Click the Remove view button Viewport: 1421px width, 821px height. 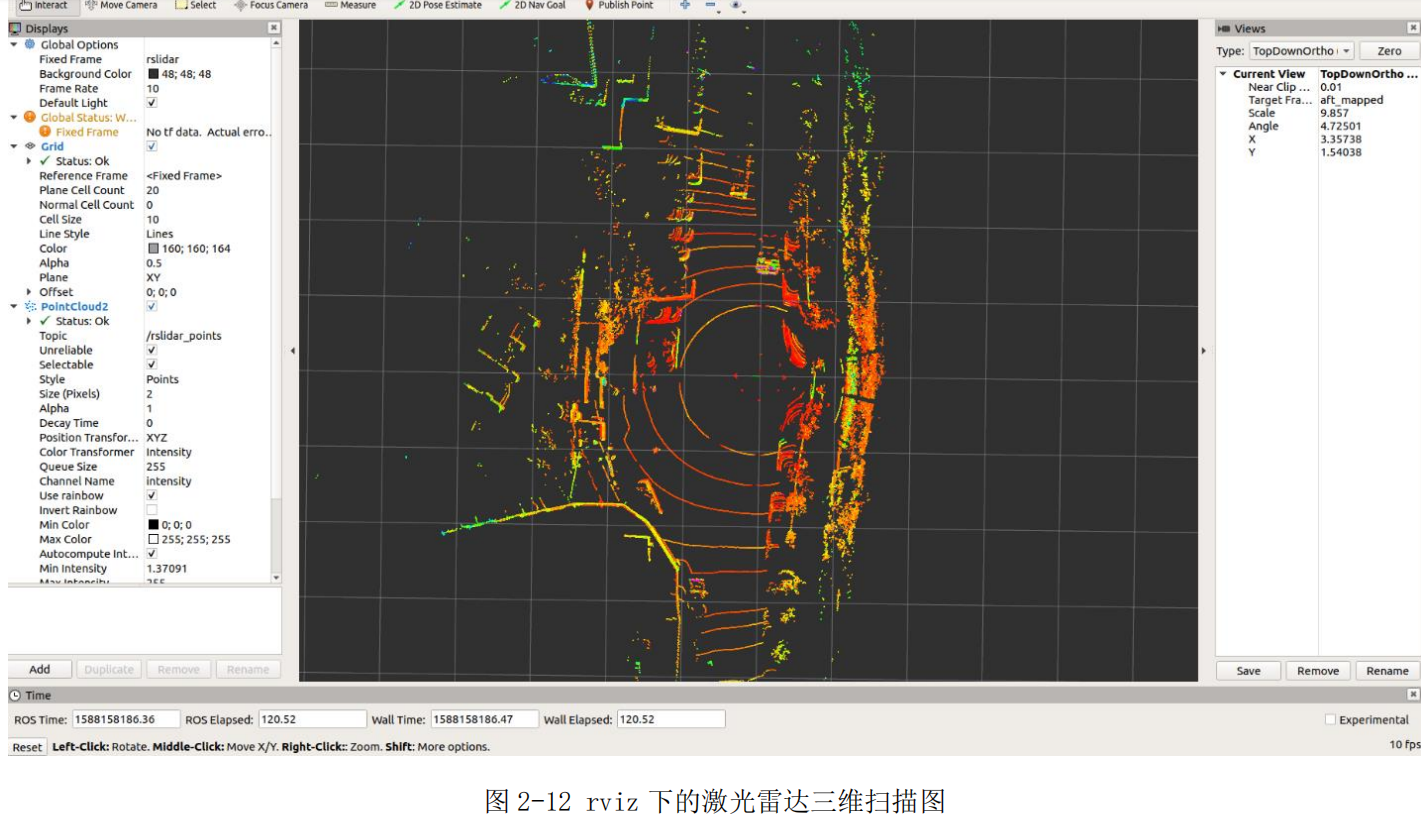pos(1318,671)
